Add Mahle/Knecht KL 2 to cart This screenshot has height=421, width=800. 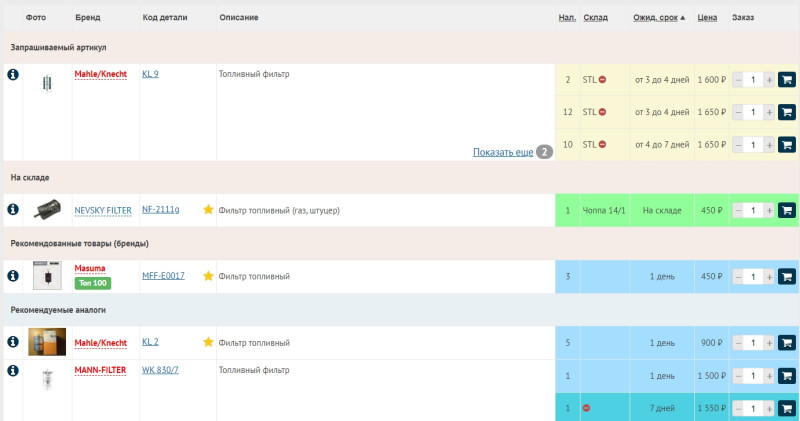(786, 343)
